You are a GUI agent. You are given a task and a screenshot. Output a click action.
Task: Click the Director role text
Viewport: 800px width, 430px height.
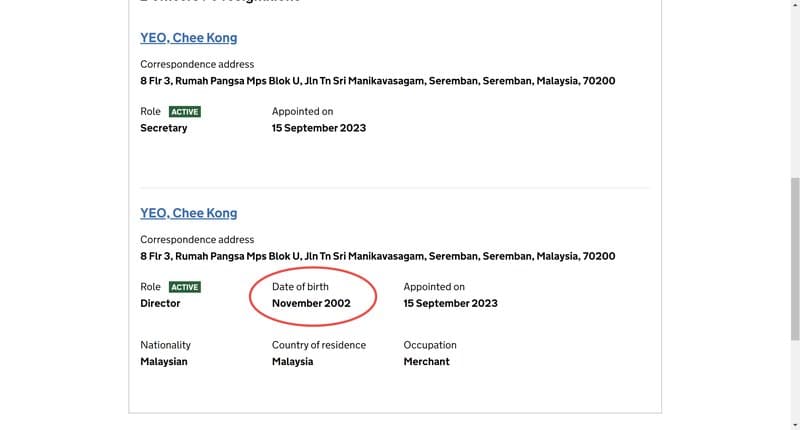[160, 303]
